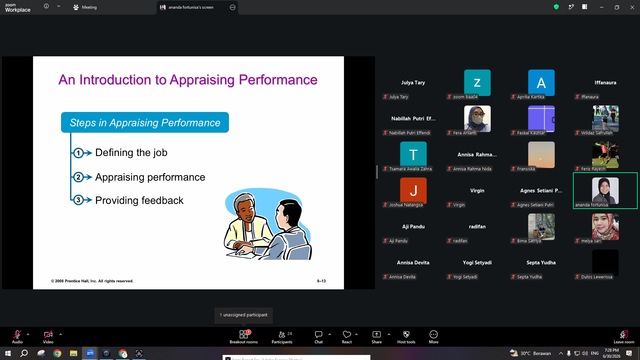Viewport: 640px width, 360px height.
Task: Click the green encryption shield icon
Action: (556, 7)
